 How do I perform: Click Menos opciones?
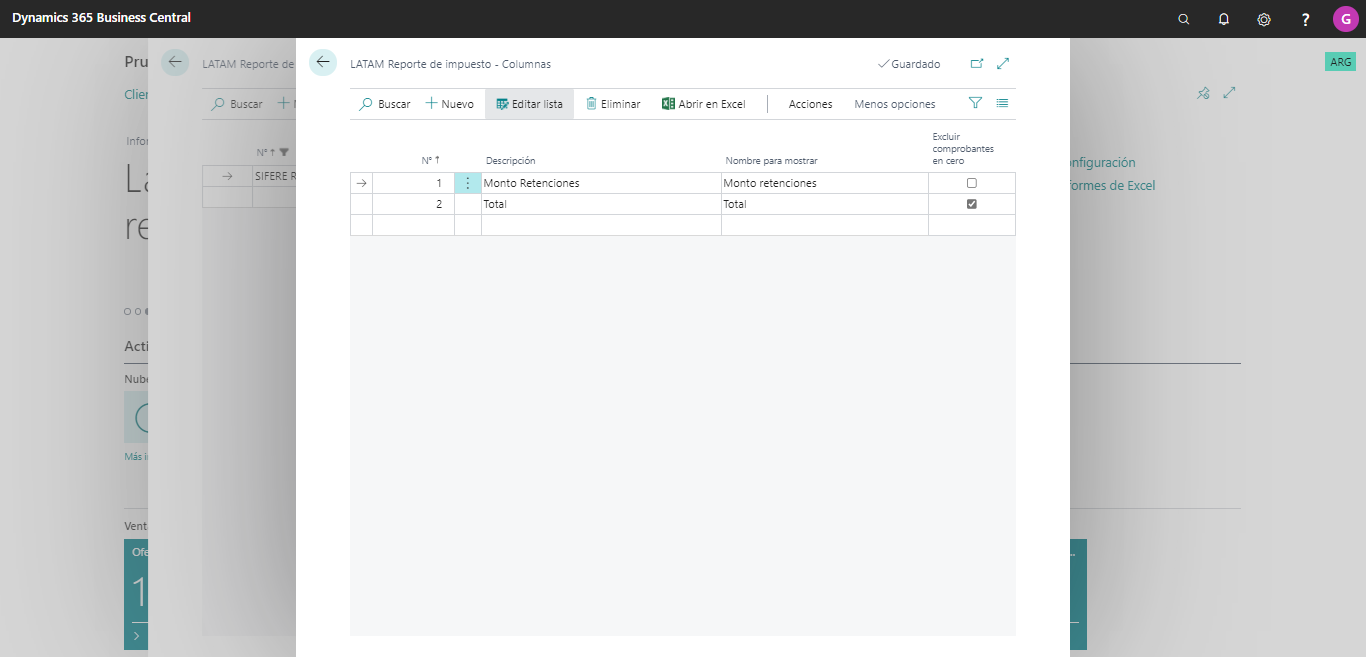tap(895, 104)
